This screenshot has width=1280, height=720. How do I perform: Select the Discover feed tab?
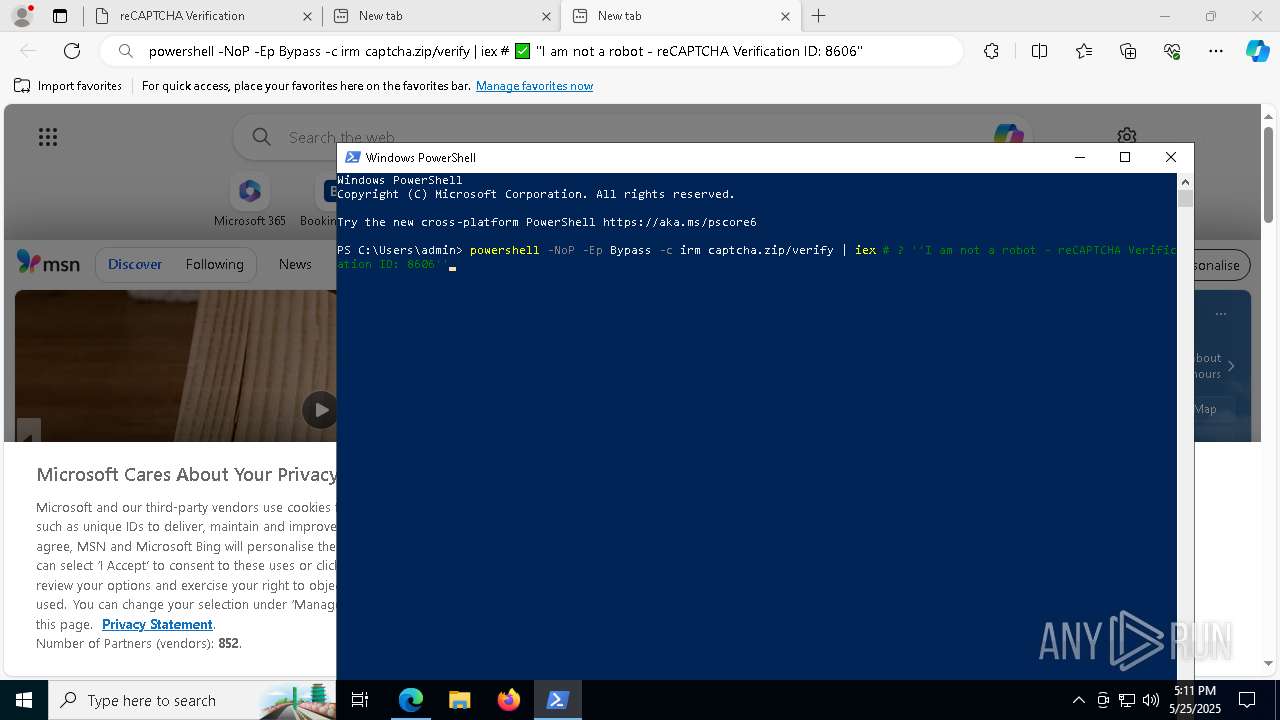click(135, 264)
